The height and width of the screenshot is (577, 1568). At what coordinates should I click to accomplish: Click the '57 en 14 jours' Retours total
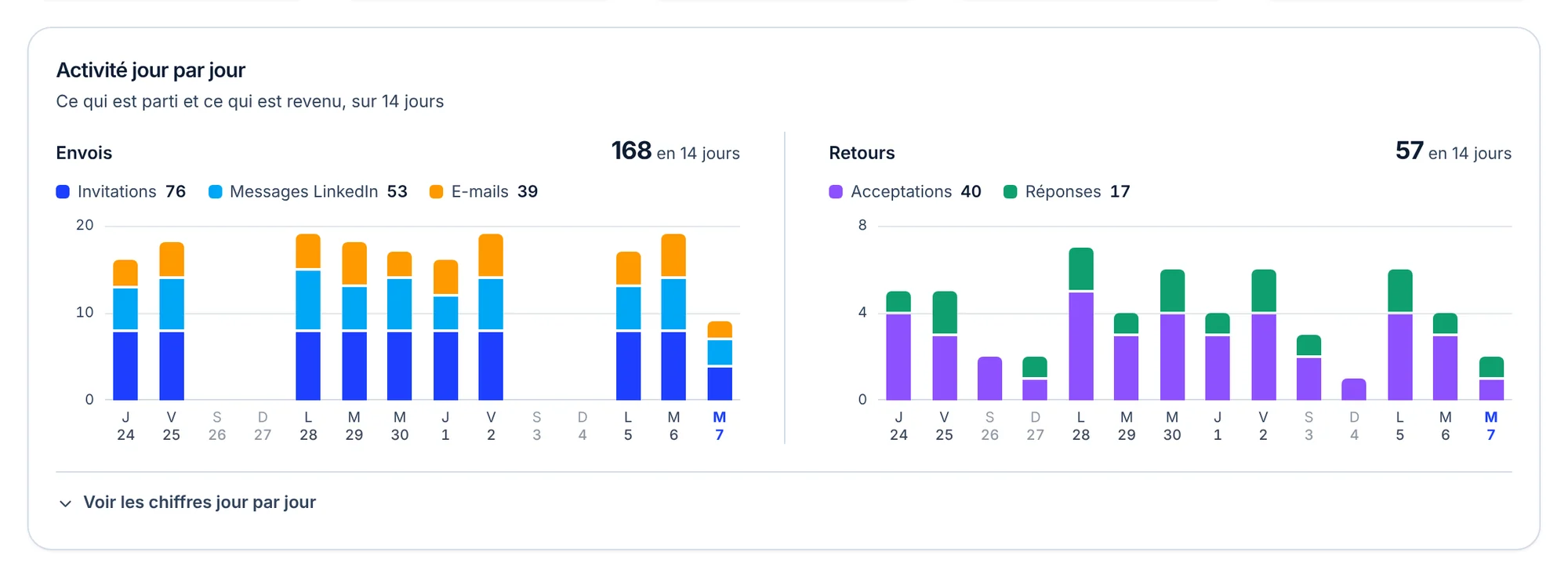pos(1454,151)
